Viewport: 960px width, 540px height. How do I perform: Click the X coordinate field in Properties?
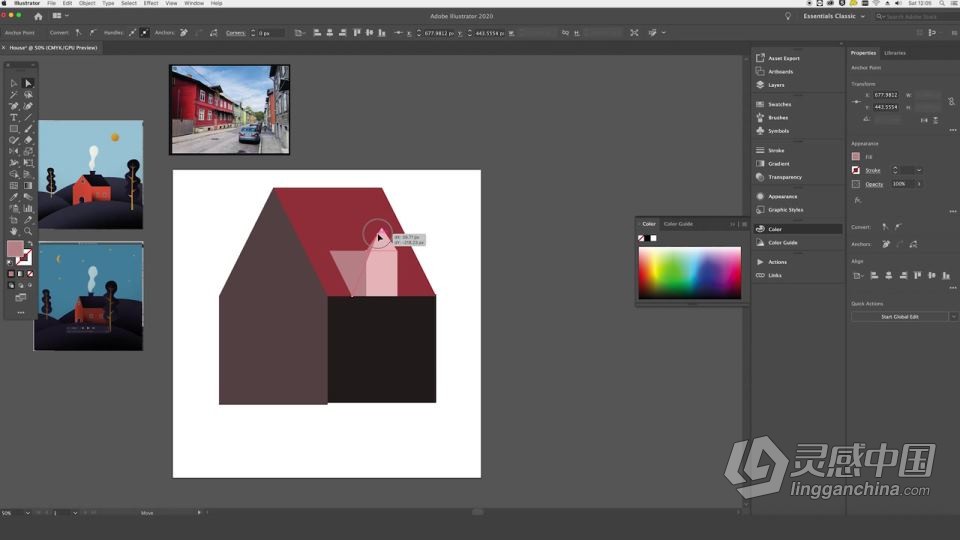tap(885, 95)
